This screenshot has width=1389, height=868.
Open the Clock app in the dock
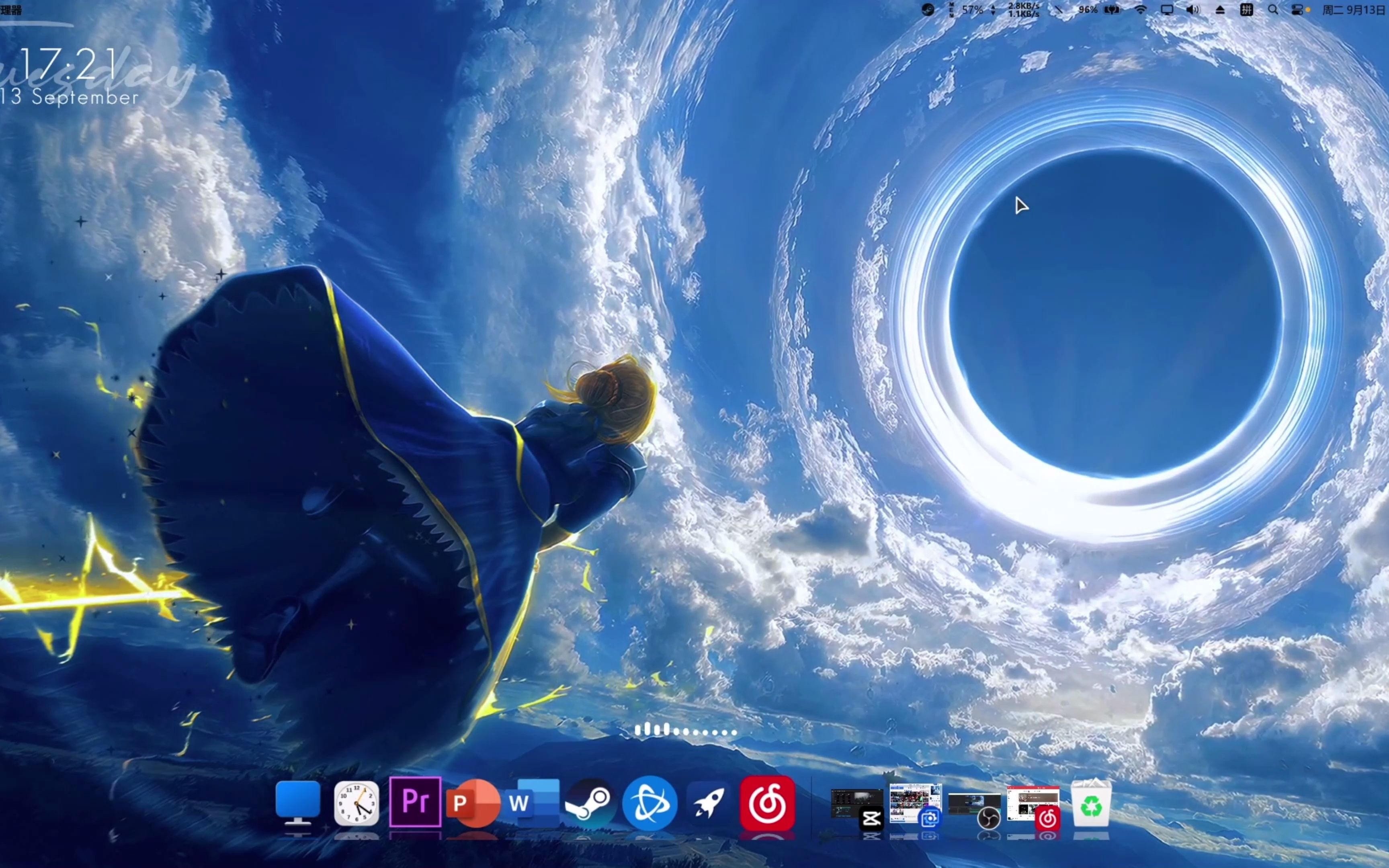356,803
